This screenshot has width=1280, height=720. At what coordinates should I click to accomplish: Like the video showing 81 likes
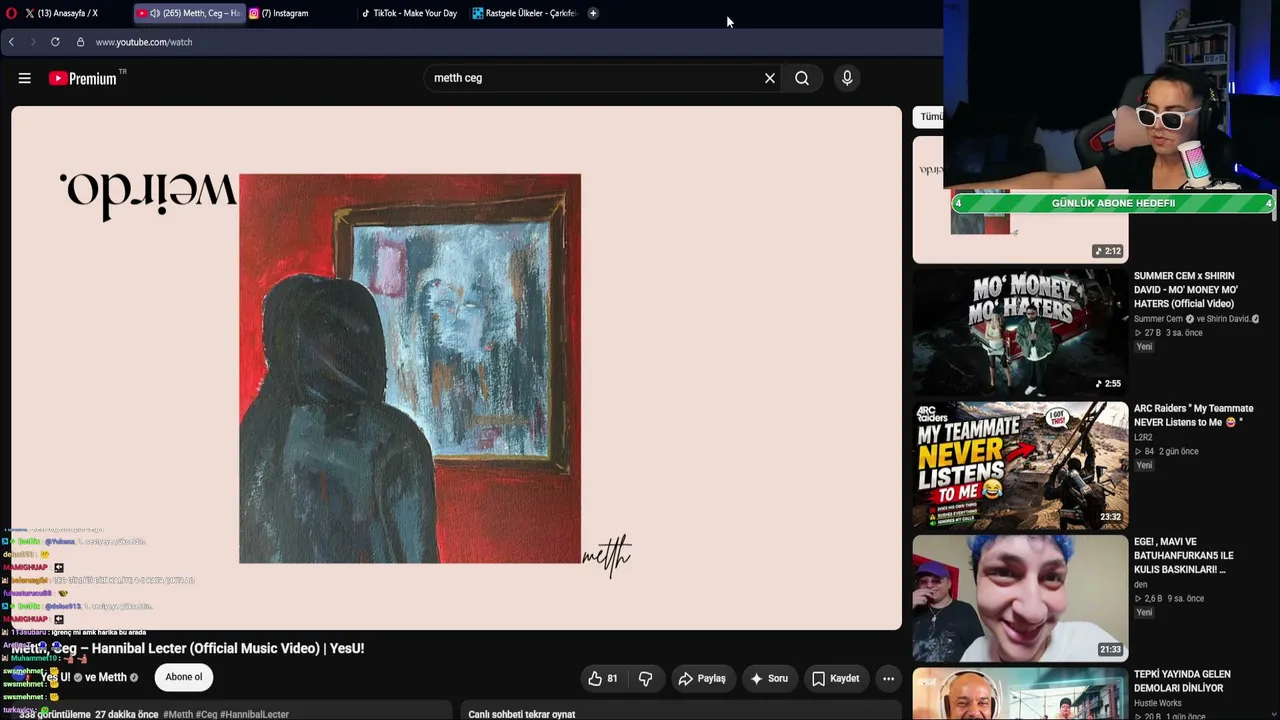click(603, 678)
